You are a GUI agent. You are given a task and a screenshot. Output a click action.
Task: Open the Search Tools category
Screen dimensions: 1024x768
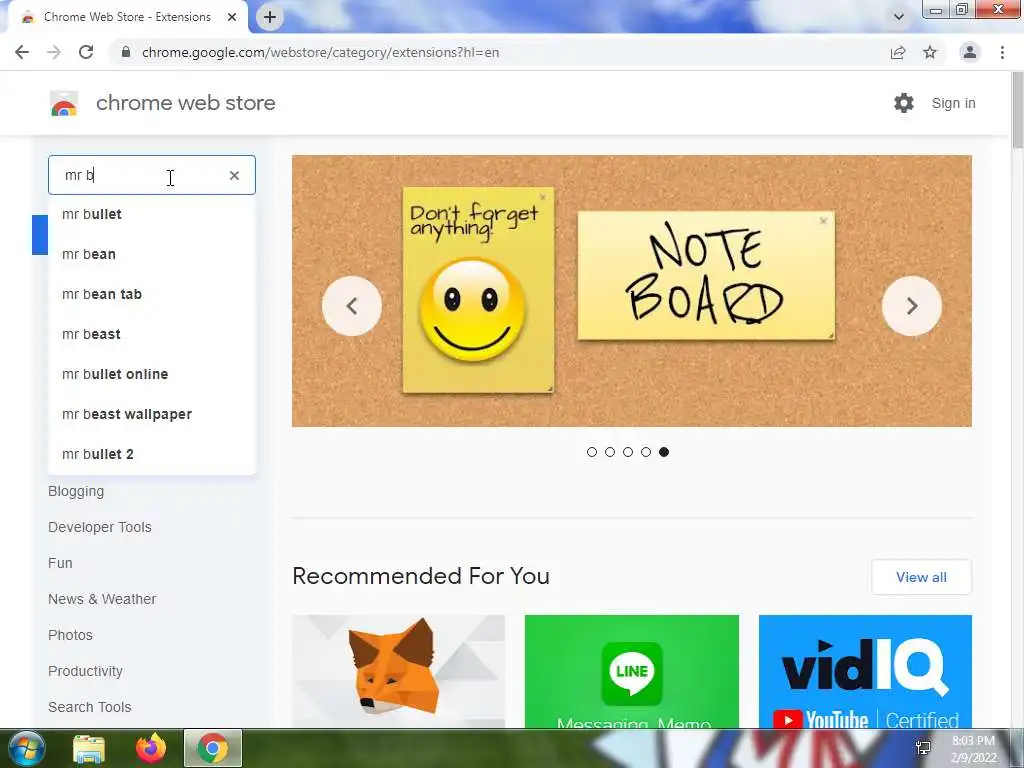pos(89,707)
